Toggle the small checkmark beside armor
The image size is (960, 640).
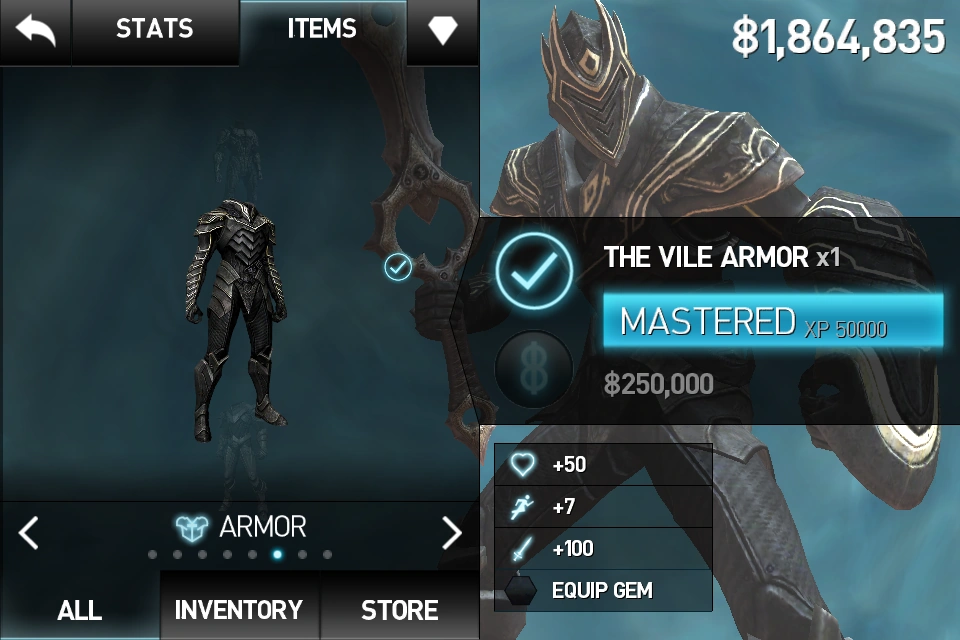click(397, 267)
